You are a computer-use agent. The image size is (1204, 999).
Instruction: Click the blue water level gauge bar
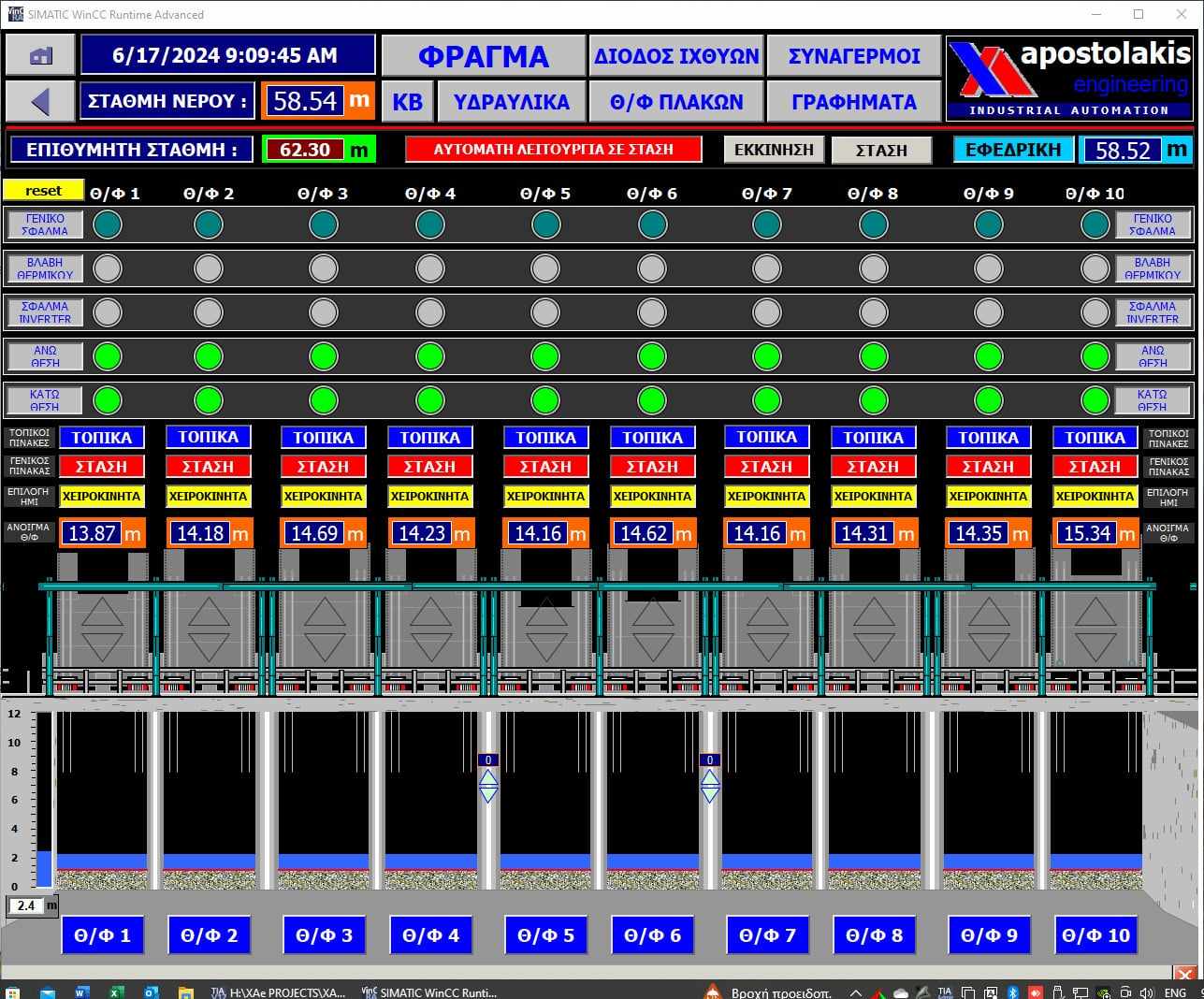point(44,868)
